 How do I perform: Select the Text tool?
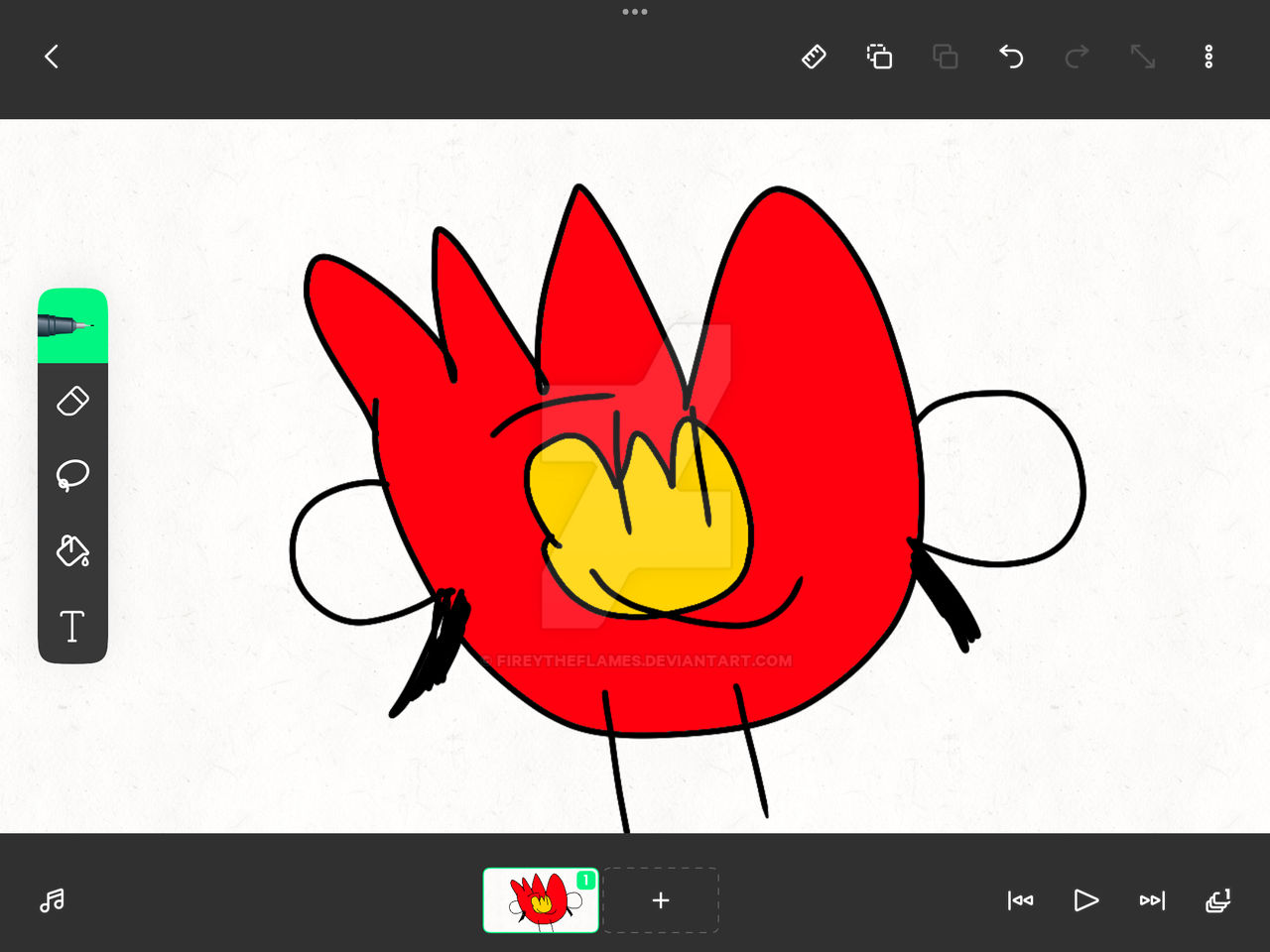[x=72, y=627]
